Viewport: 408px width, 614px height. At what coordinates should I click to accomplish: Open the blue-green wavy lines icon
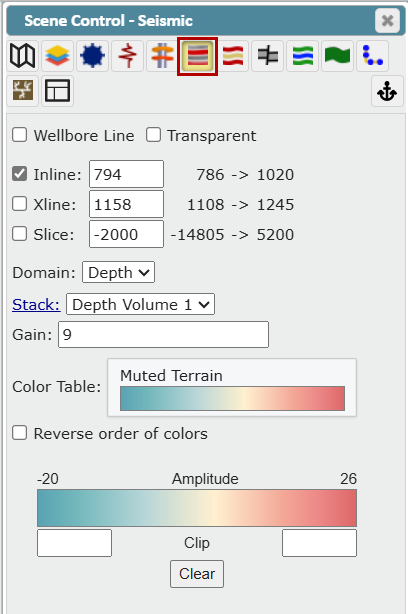(x=303, y=56)
